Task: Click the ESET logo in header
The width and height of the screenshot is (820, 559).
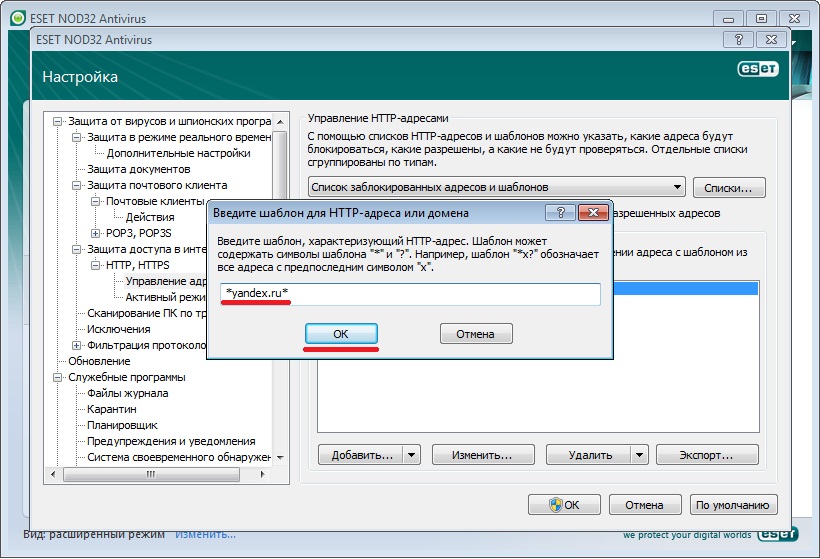Action: 758,69
